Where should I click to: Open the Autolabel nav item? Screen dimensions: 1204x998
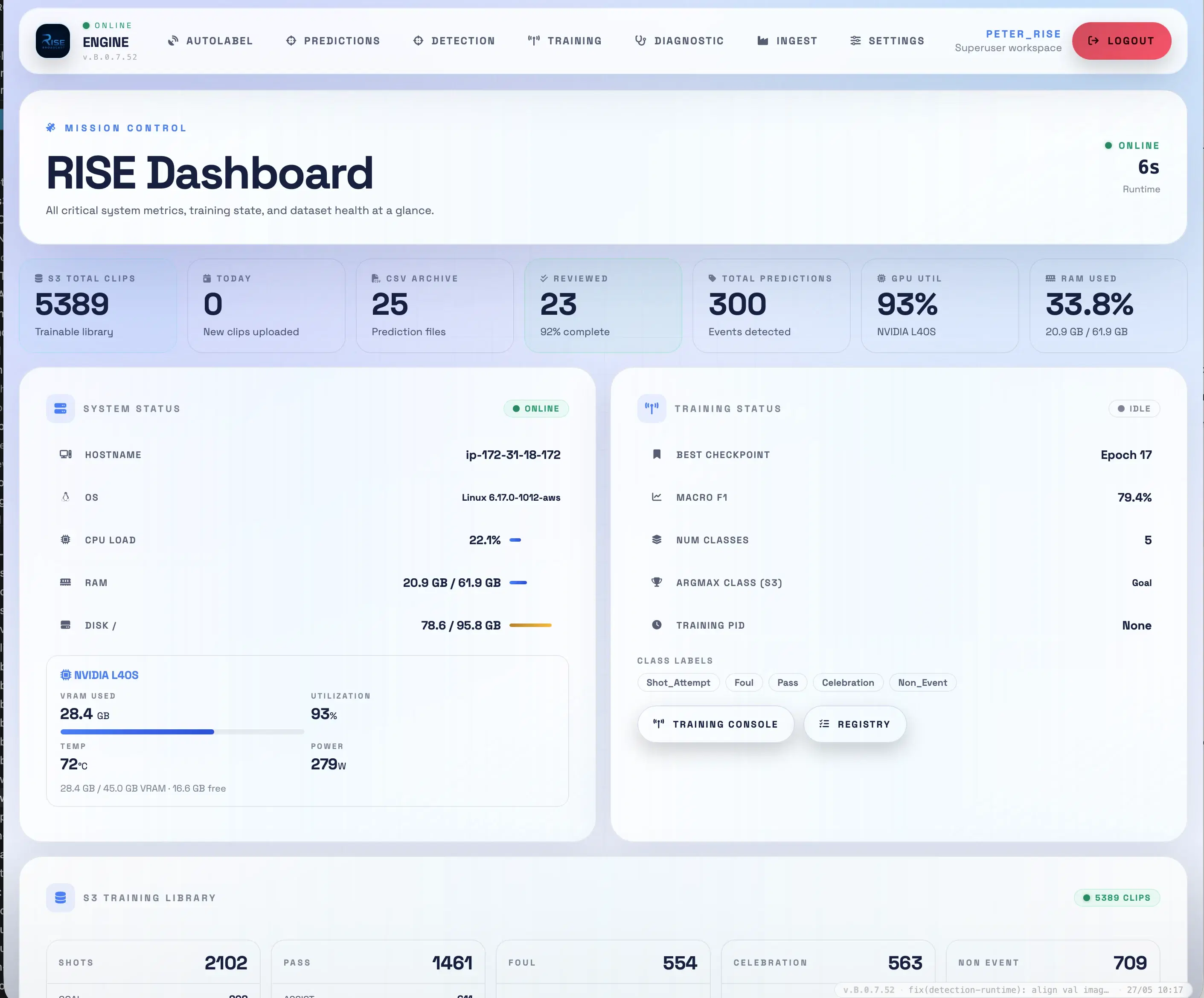[x=210, y=41]
